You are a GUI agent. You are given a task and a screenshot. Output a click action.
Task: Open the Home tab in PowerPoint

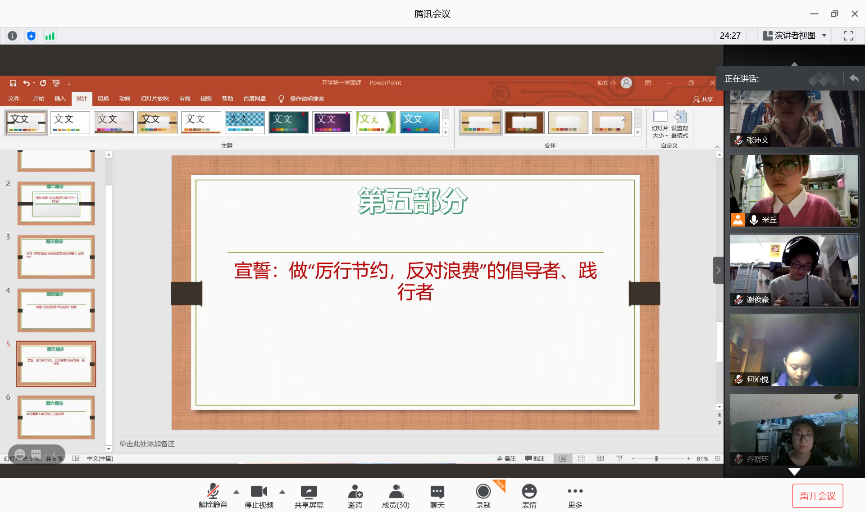click(x=38, y=98)
